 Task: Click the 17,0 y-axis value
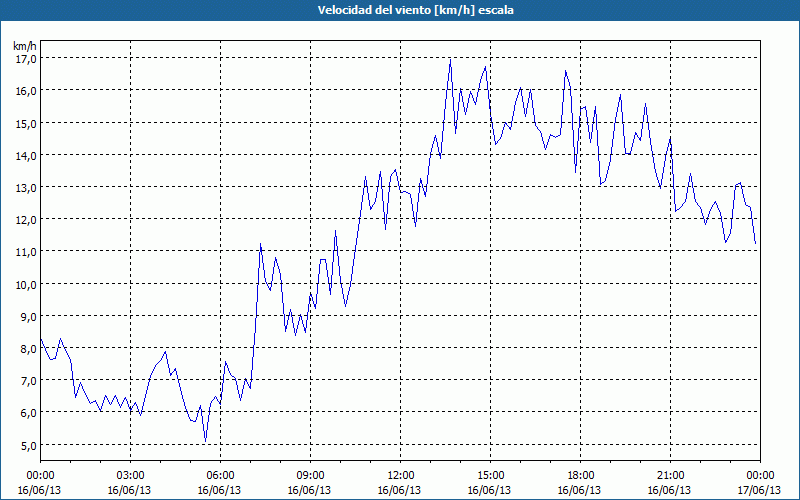point(25,59)
